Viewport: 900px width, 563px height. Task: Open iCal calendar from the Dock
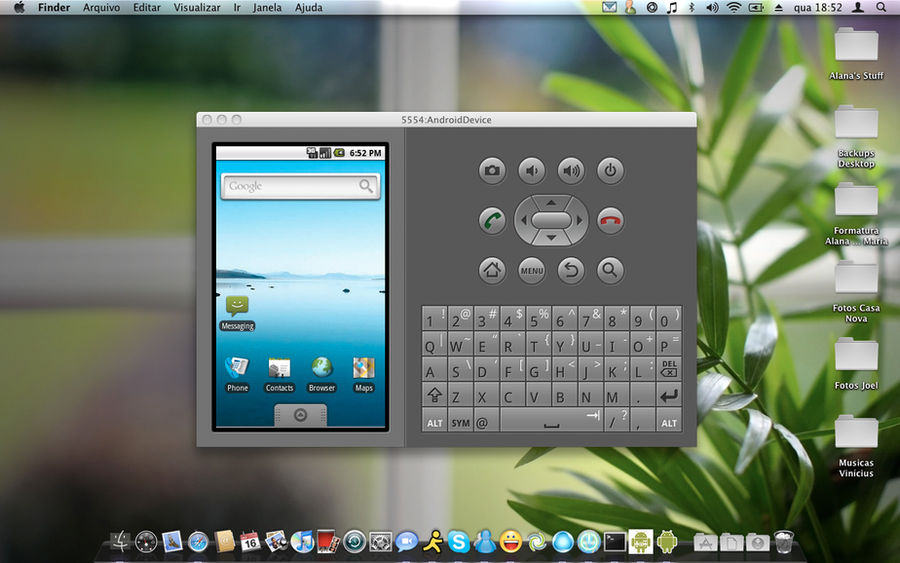(250, 541)
